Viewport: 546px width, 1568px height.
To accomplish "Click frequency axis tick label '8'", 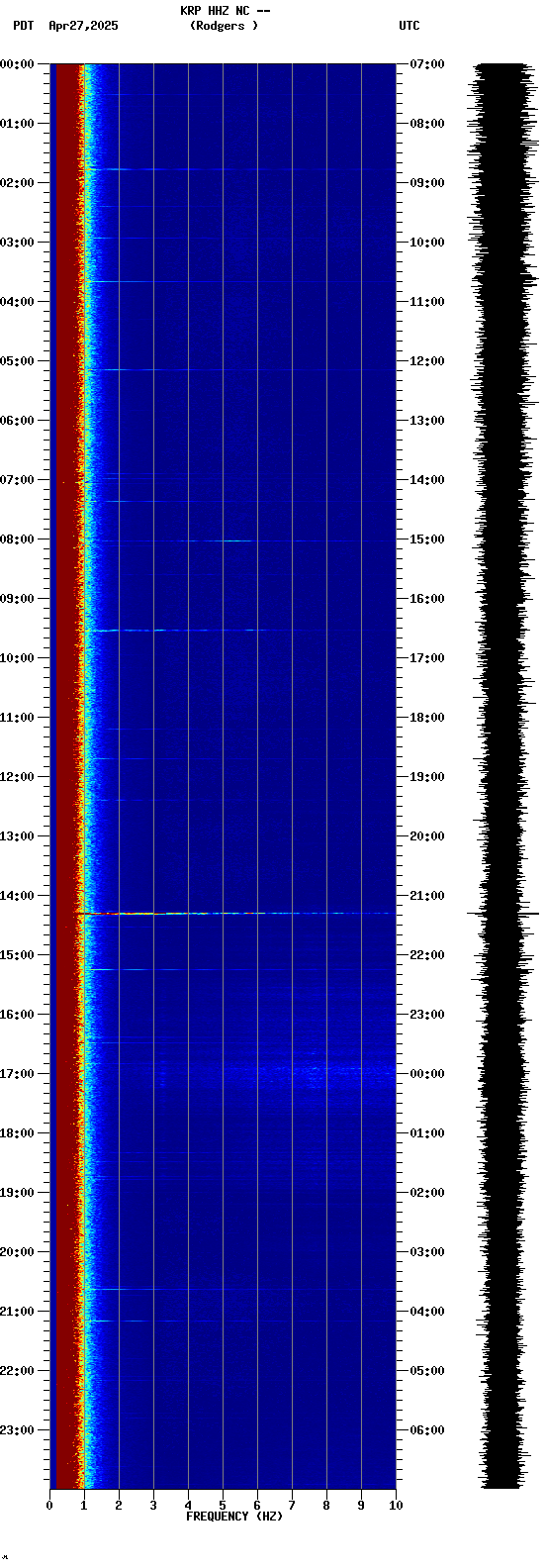I will (326, 1506).
